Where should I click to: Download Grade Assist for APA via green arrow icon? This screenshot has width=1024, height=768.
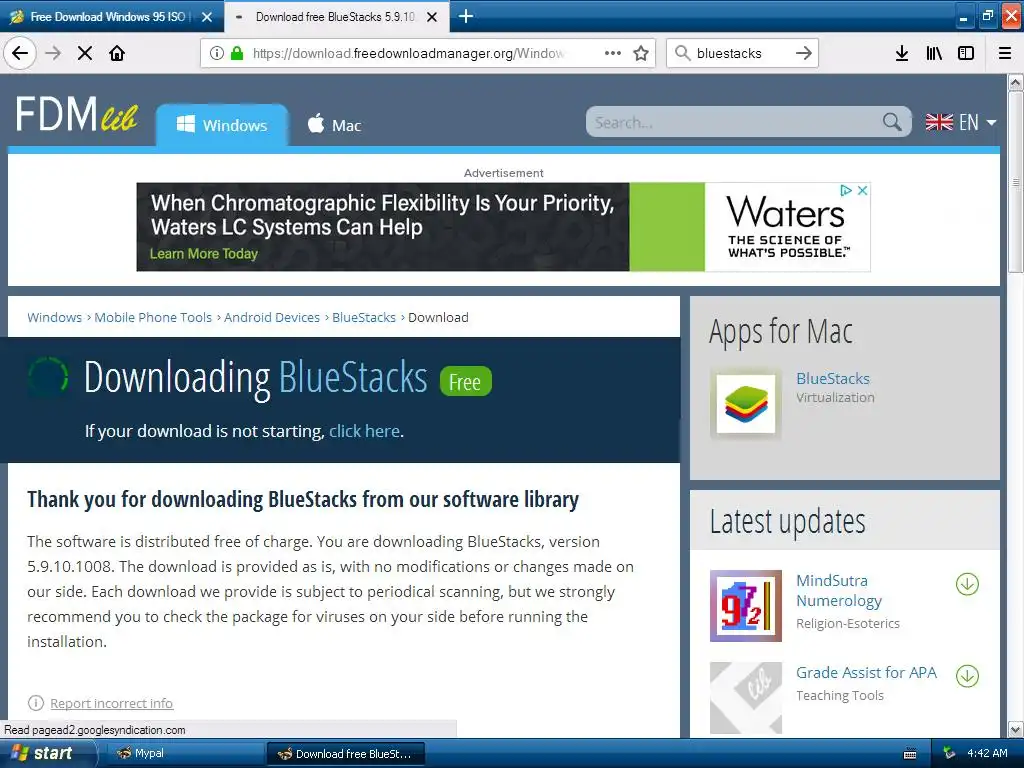click(x=967, y=676)
